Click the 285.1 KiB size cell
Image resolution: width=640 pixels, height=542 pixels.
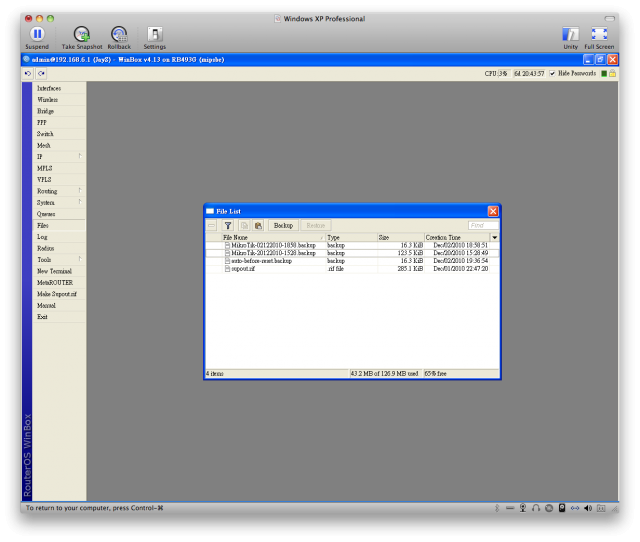click(410, 269)
